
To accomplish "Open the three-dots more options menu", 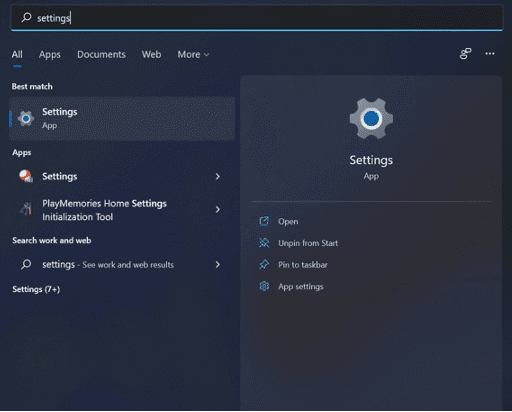I will click(490, 54).
